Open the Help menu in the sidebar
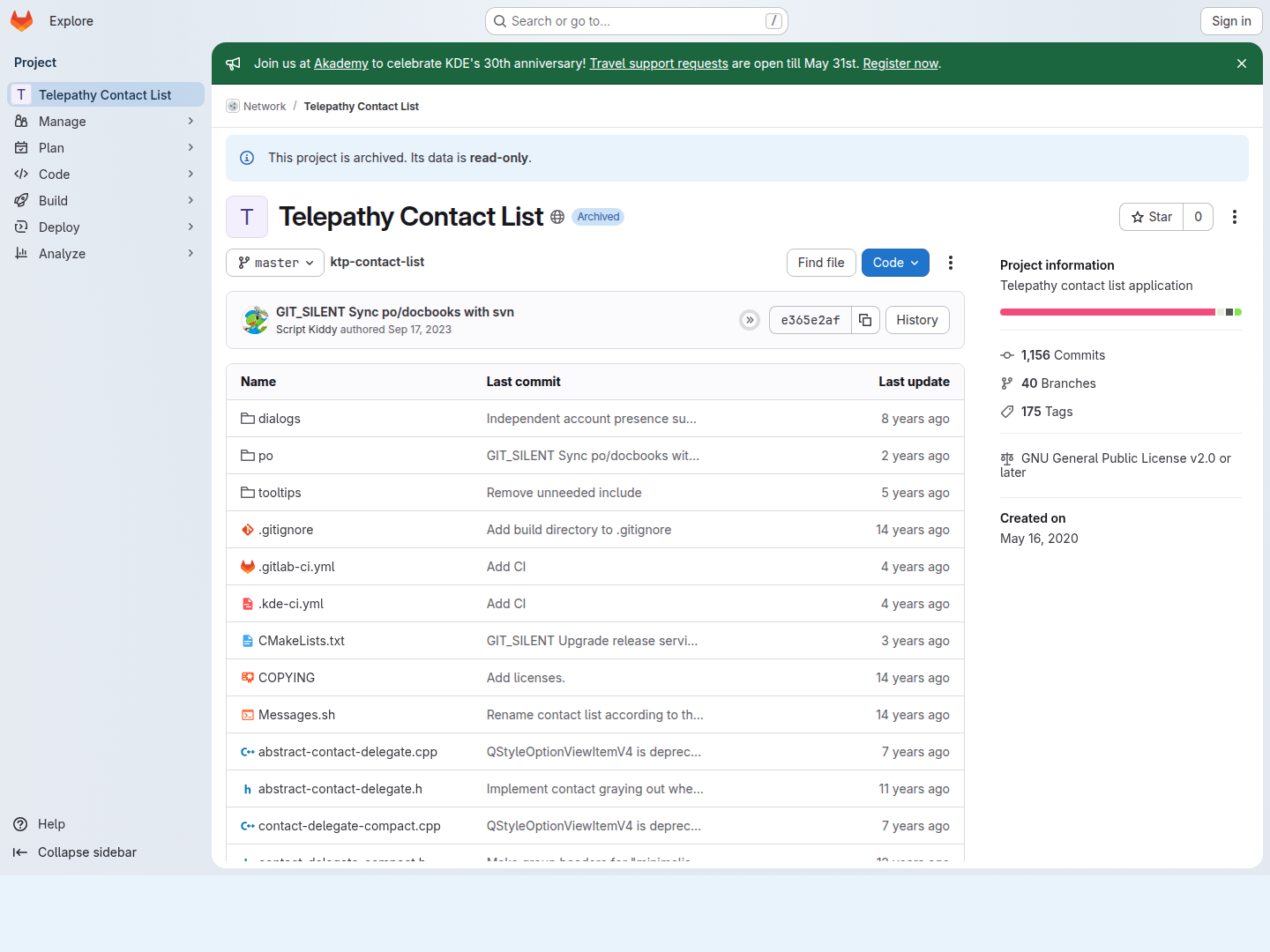Viewport: 1270px width, 952px height. [40, 824]
